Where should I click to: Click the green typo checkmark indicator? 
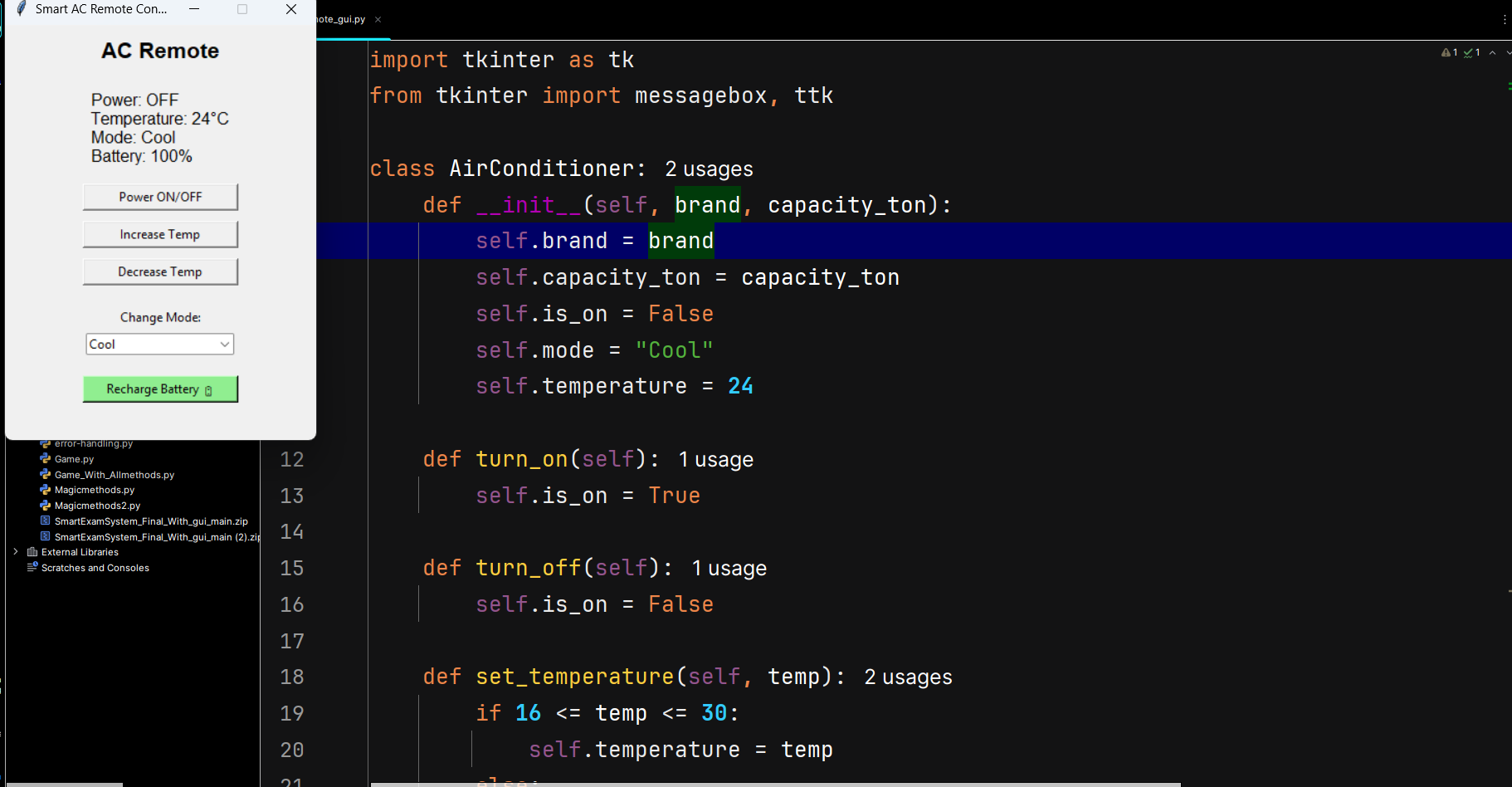click(x=1468, y=52)
